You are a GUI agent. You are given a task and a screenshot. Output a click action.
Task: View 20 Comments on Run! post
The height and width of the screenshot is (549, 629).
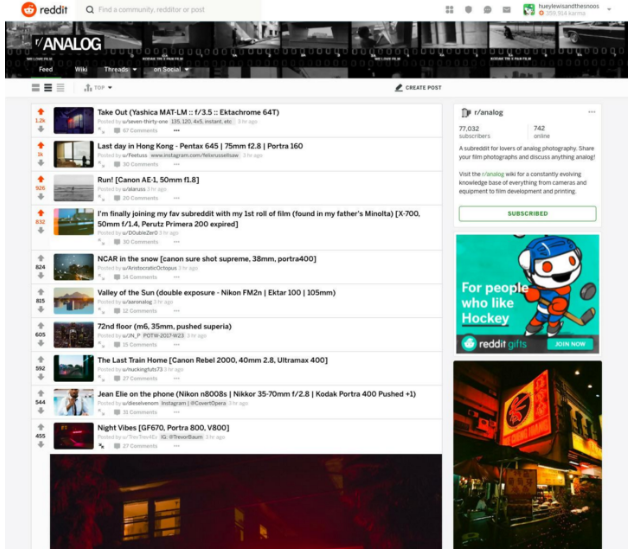point(136,198)
